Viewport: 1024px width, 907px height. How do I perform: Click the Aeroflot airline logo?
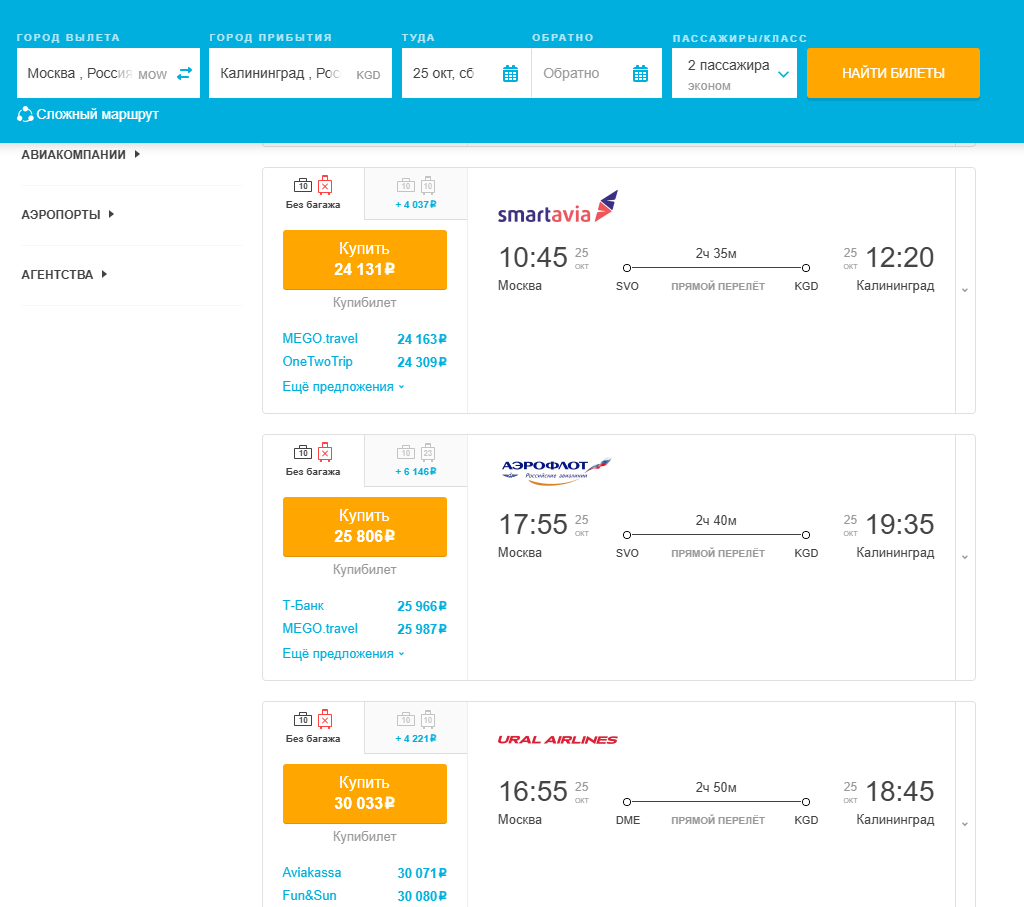pos(556,469)
